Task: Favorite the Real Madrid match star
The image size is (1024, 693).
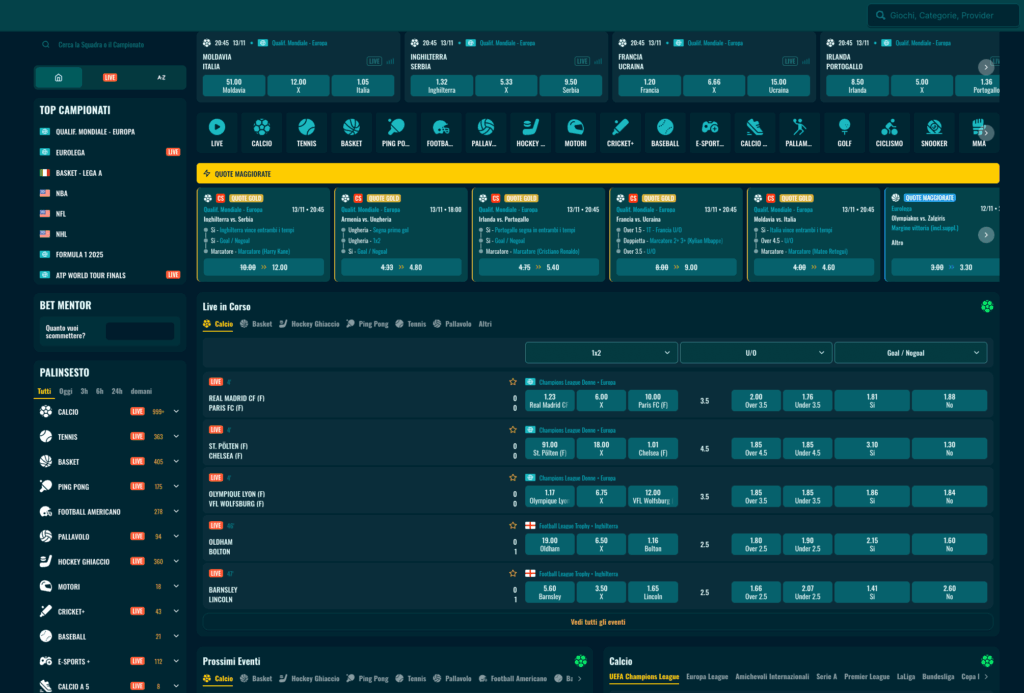Action: click(513, 381)
